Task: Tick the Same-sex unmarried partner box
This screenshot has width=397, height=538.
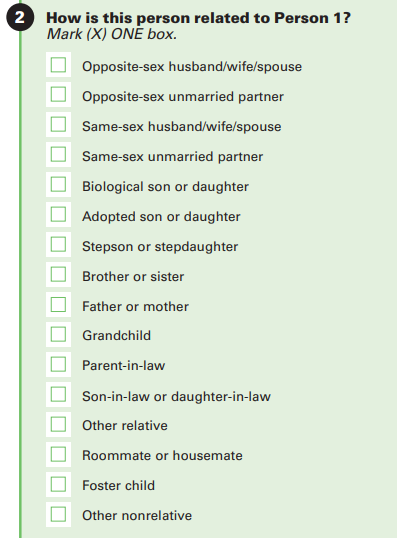Action: 58,154
